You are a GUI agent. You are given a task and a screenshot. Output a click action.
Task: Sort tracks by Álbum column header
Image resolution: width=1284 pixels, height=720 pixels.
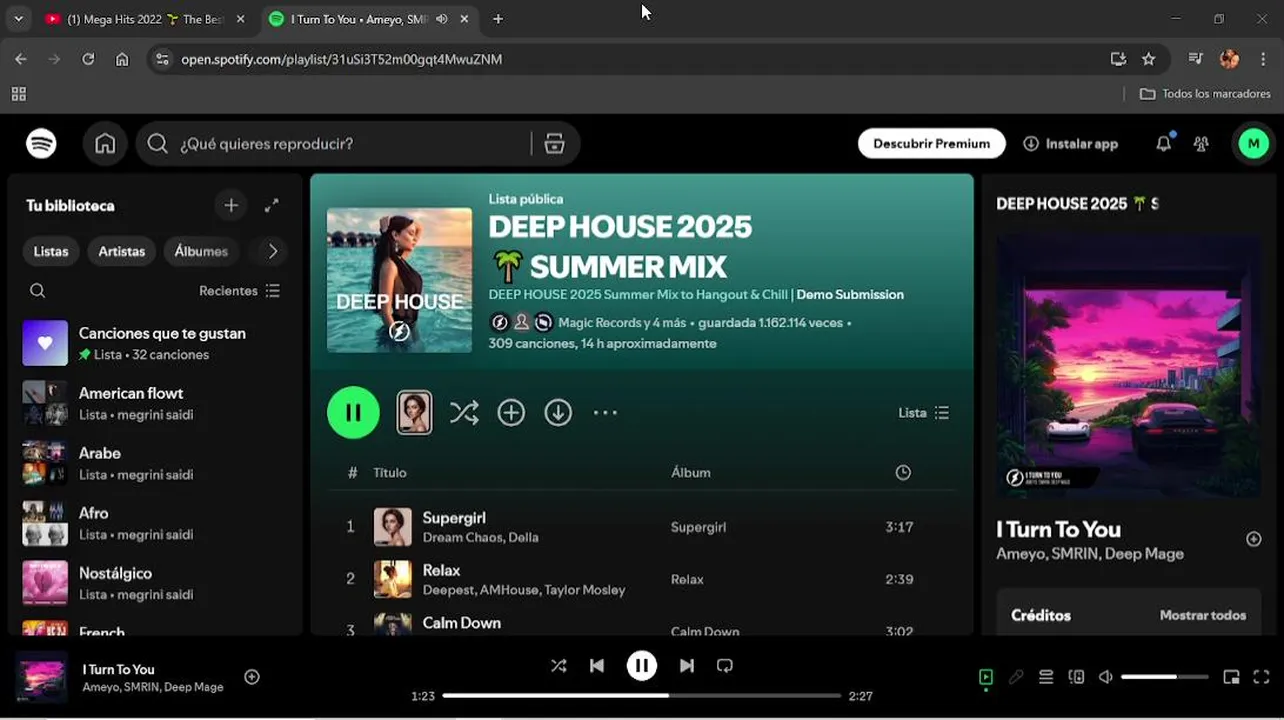[691, 472]
